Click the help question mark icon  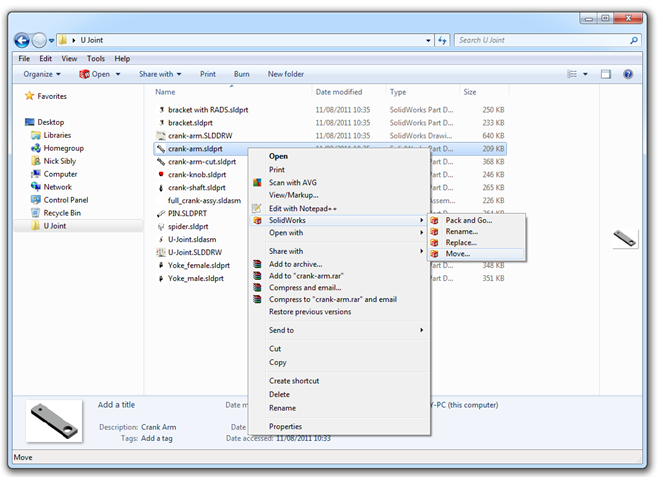[628, 74]
